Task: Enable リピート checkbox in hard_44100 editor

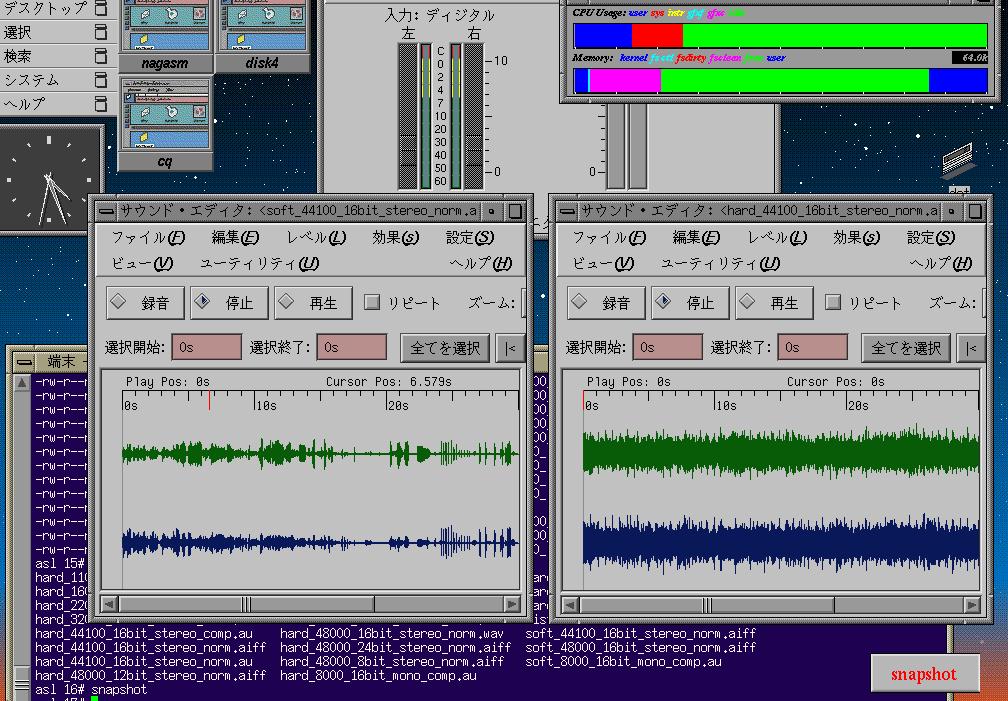Action: (833, 302)
